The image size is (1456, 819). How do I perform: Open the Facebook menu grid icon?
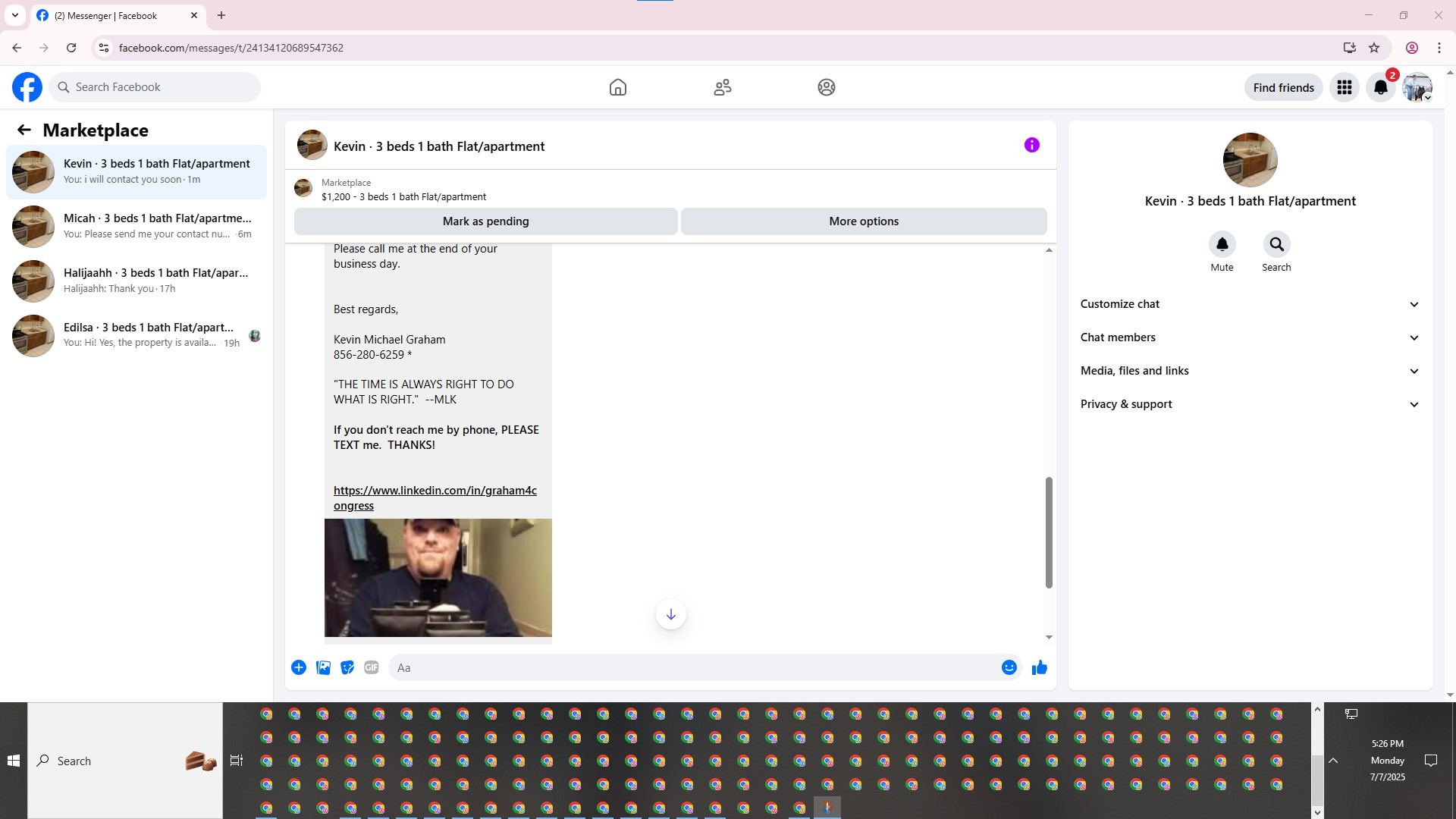pyautogui.click(x=1344, y=87)
